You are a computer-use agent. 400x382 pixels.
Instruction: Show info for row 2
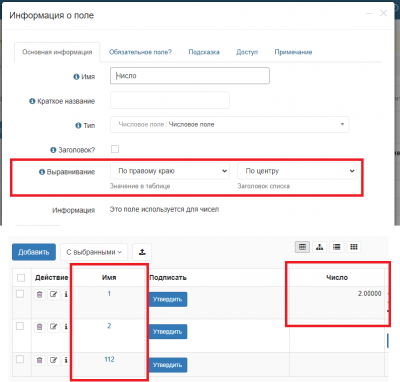[66, 327]
